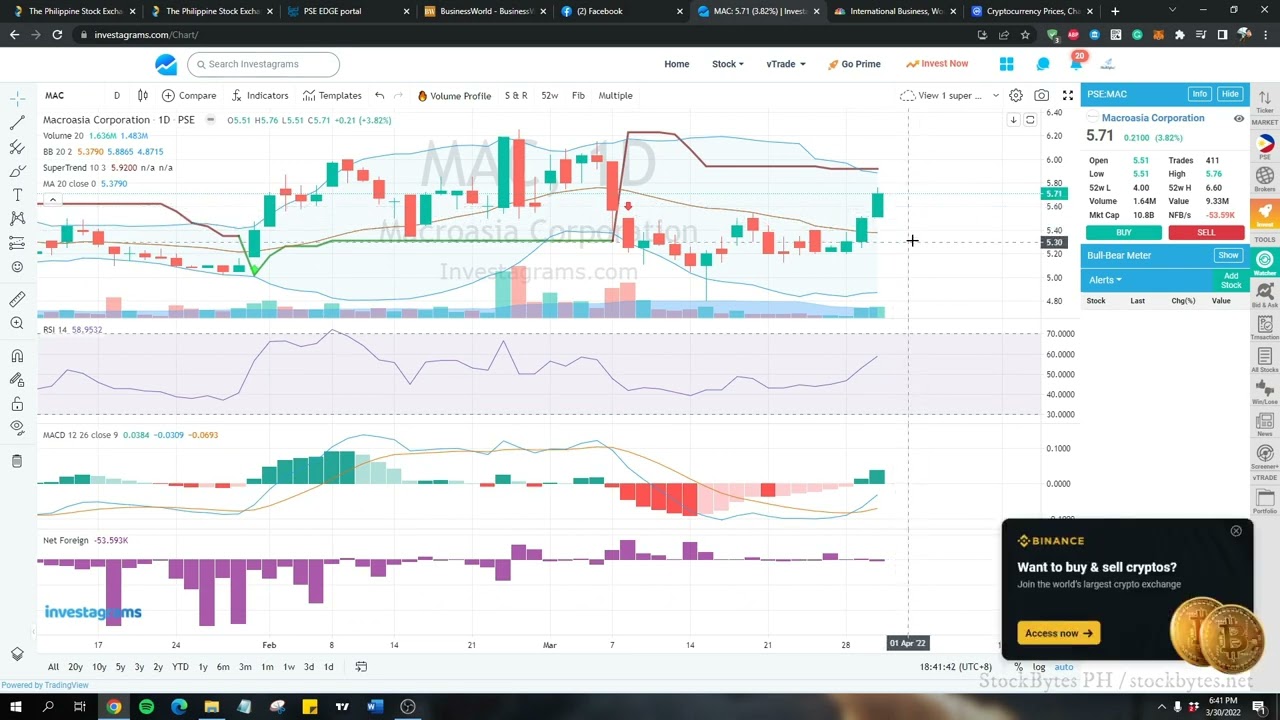Open the PSE market flag icon
Screen dimensions: 1280x720
tap(1265, 146)
